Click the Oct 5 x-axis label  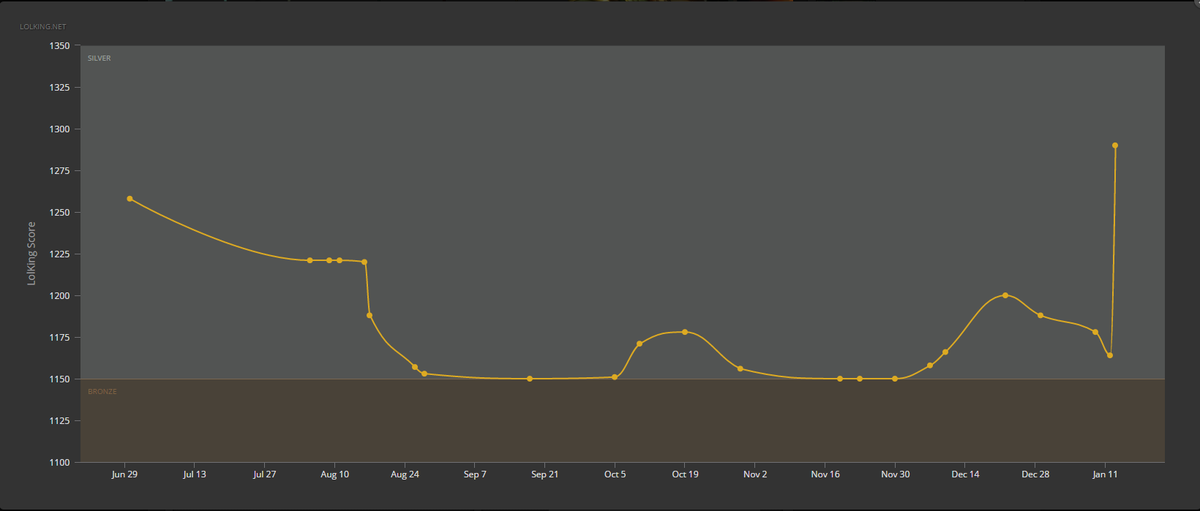click(x=615, y=474)
